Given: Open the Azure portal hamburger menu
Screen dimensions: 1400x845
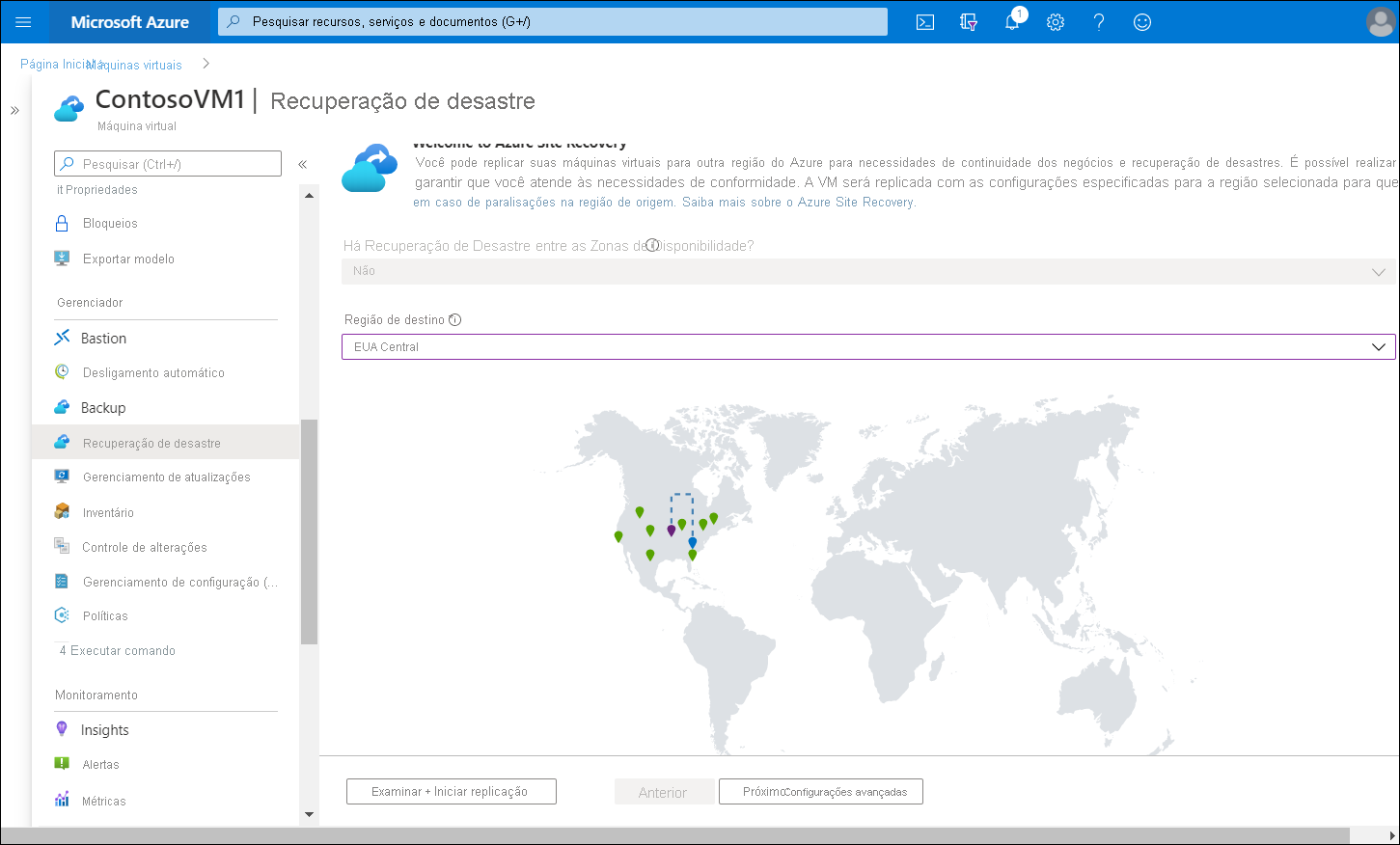Looking at the screenshot, I should tap(23, 21).
